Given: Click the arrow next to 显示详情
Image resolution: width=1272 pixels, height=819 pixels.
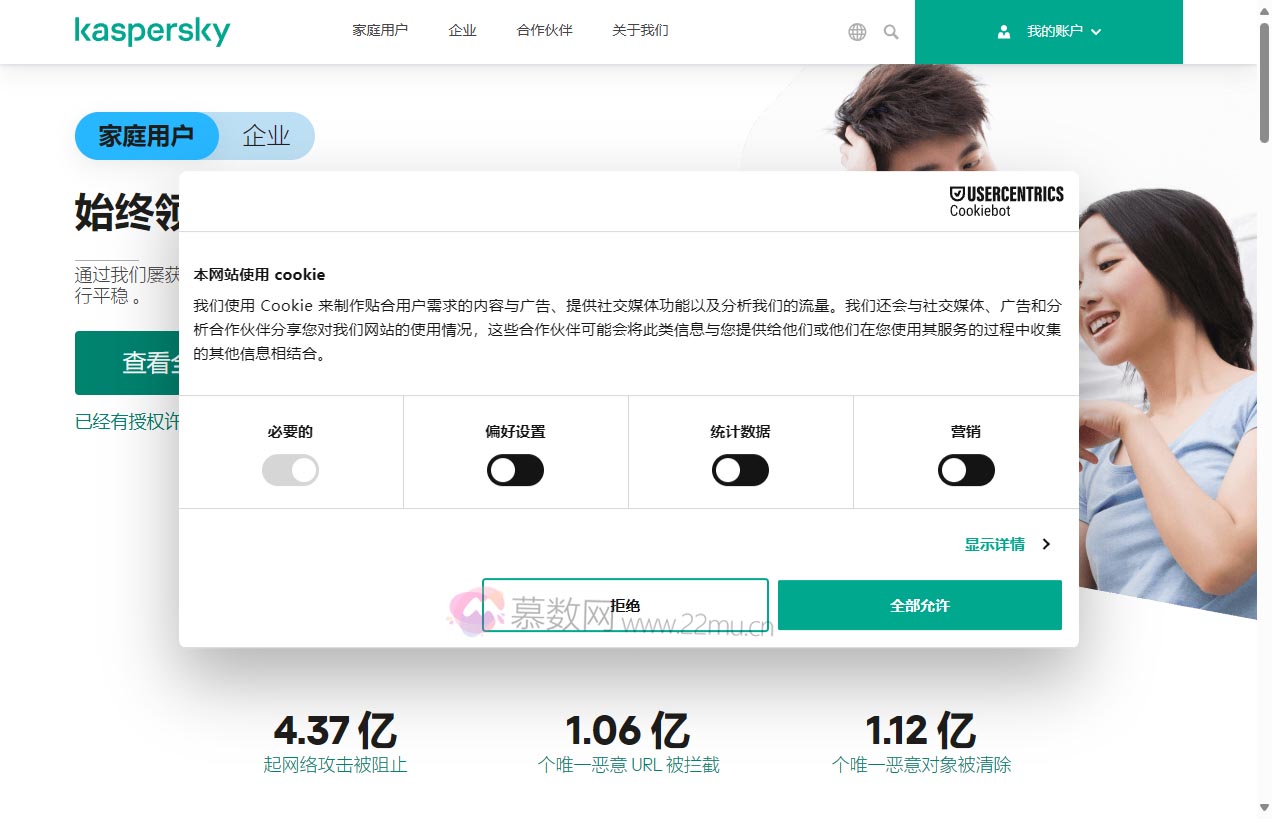Looking at the screenshot, I should point(1046,545).
